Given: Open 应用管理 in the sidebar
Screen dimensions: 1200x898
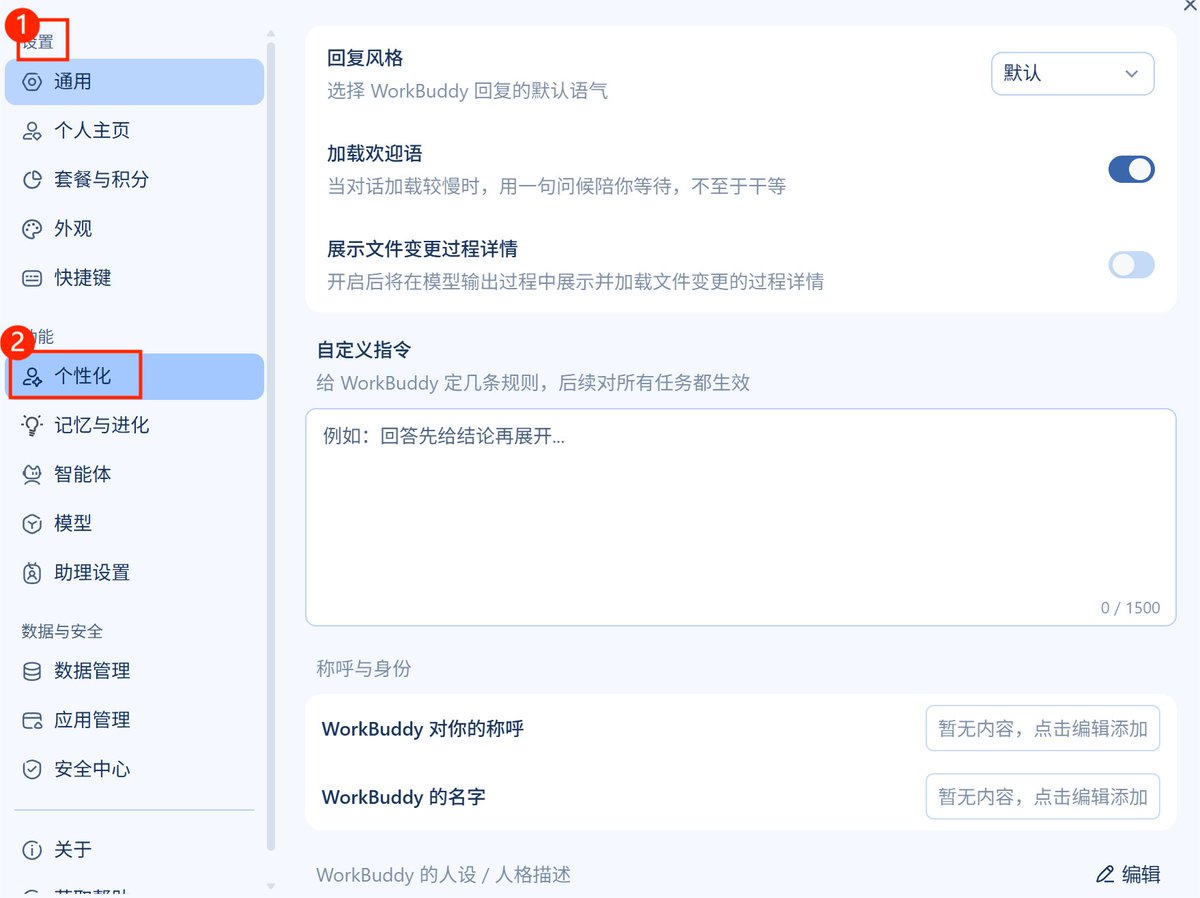Looking at the screenshot, I should (134, 720).
